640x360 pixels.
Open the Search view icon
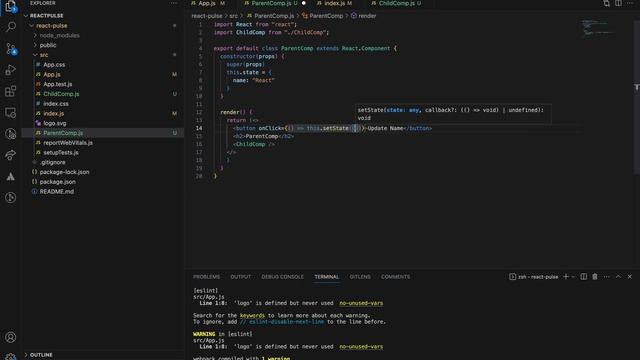11,27
